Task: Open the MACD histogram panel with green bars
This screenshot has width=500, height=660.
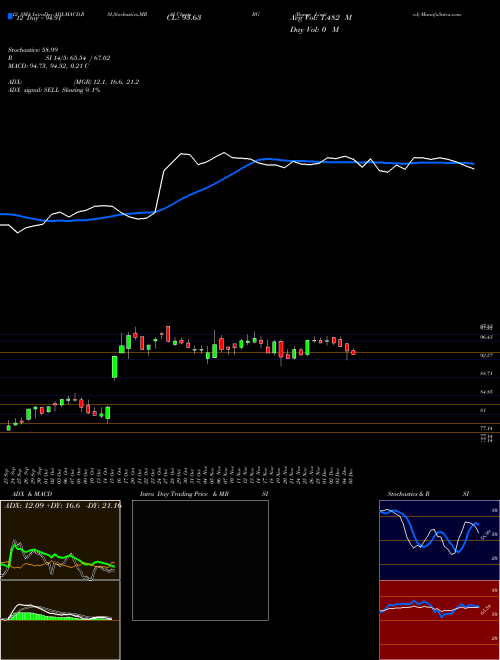Action: tap(60, 620)
